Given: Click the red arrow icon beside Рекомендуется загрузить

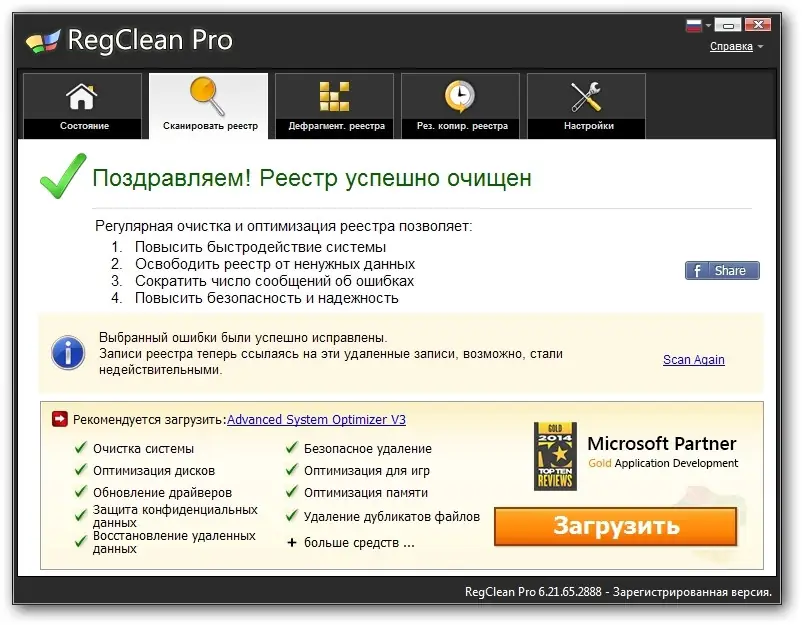Looking at the screenshot, I should [60, 419].
